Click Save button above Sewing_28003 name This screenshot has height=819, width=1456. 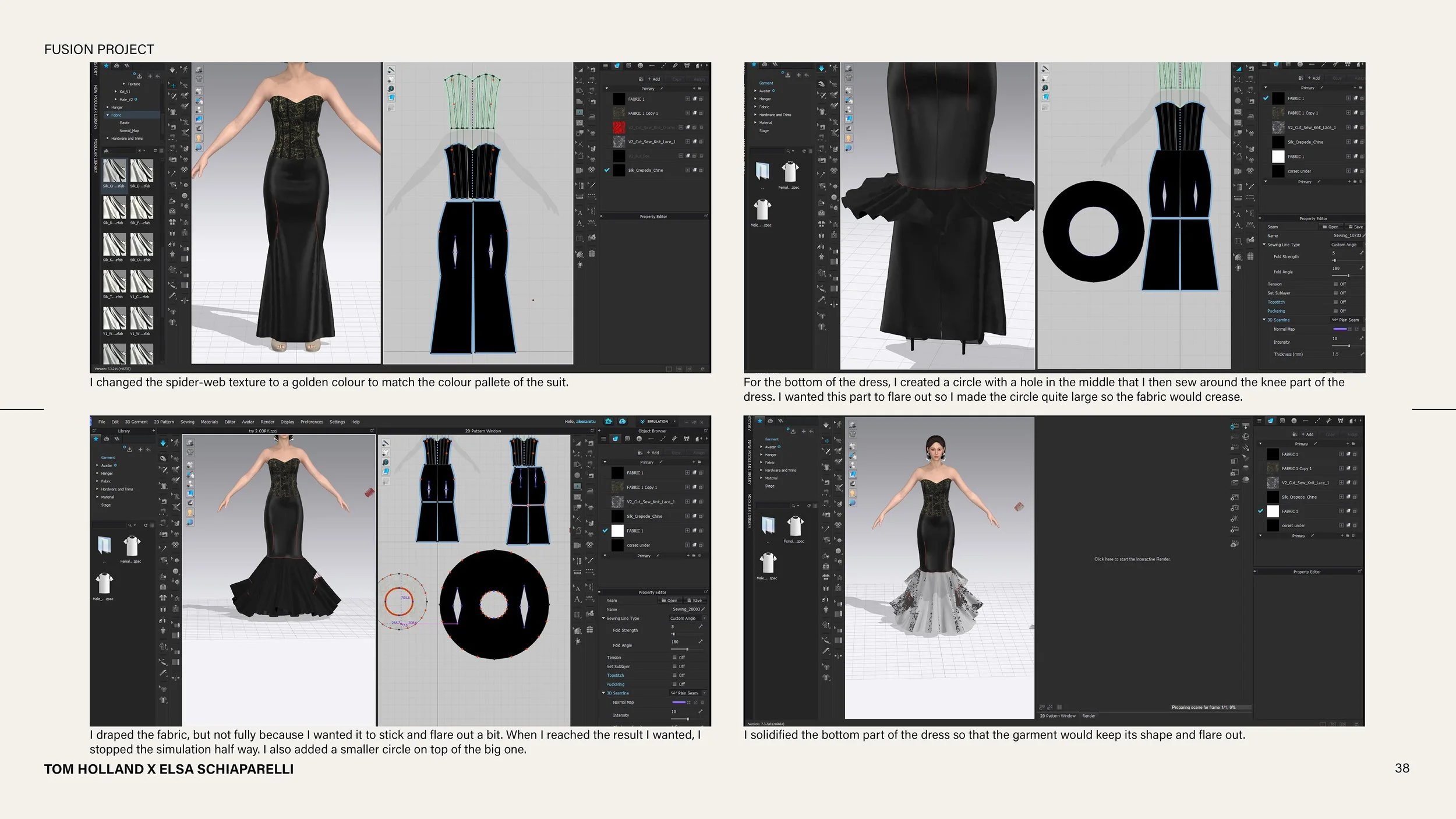click(x=694, y=601)
